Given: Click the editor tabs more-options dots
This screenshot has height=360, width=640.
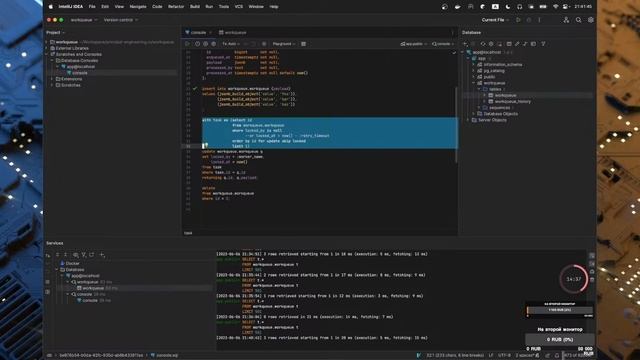Looking at the screenshot, I should [x=452, y=32].
